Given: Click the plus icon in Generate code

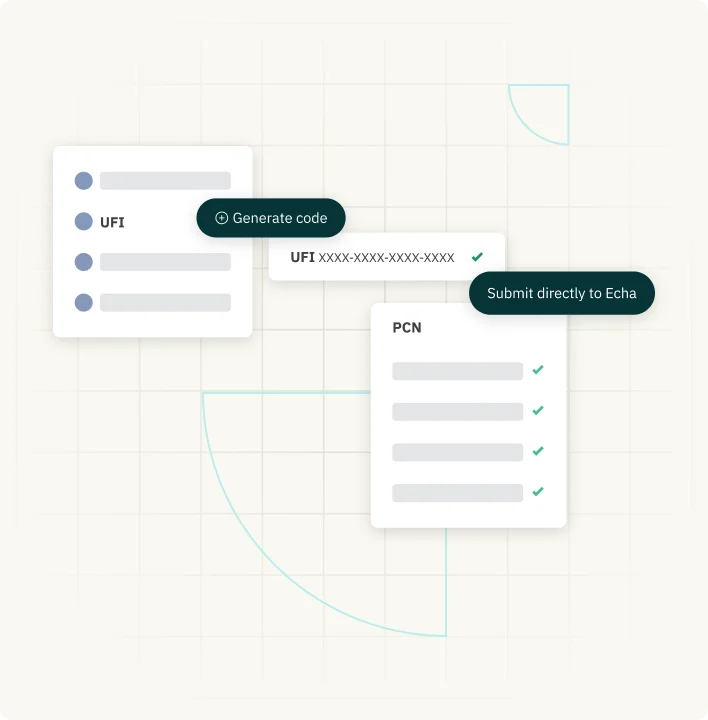Looking at the screenshot, I should click(221, 218).
